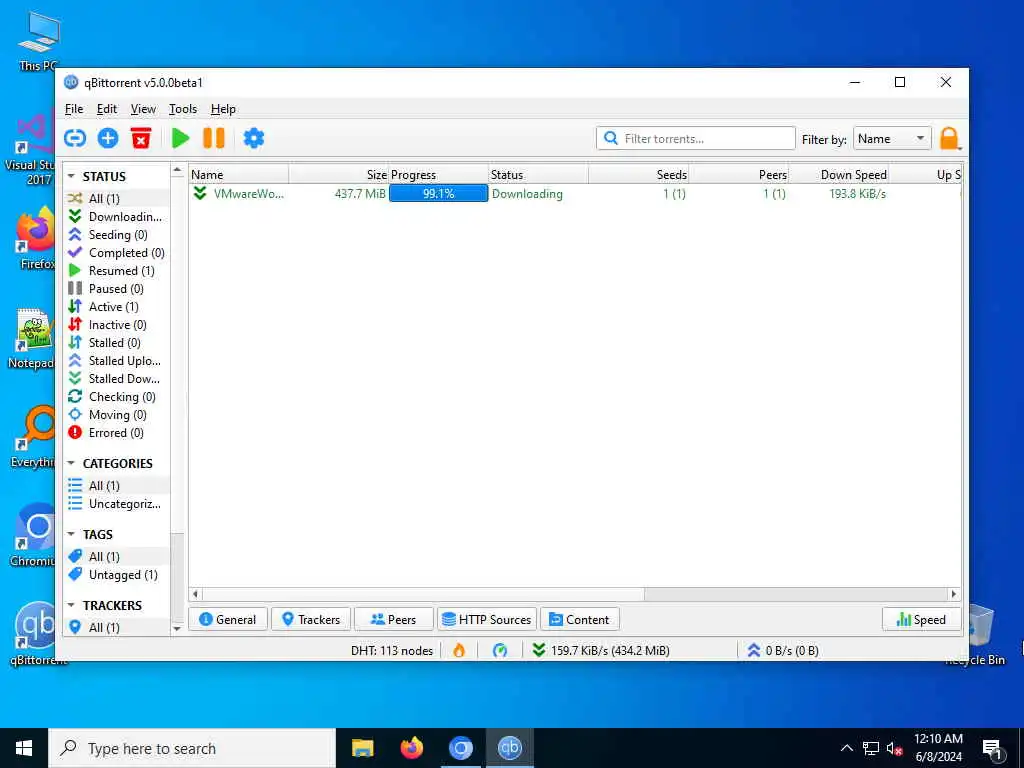Screen dimensions: 1024x768
Task: Sort by the Seeds column header
Action: pyautogui.click(x=639, y=174)
